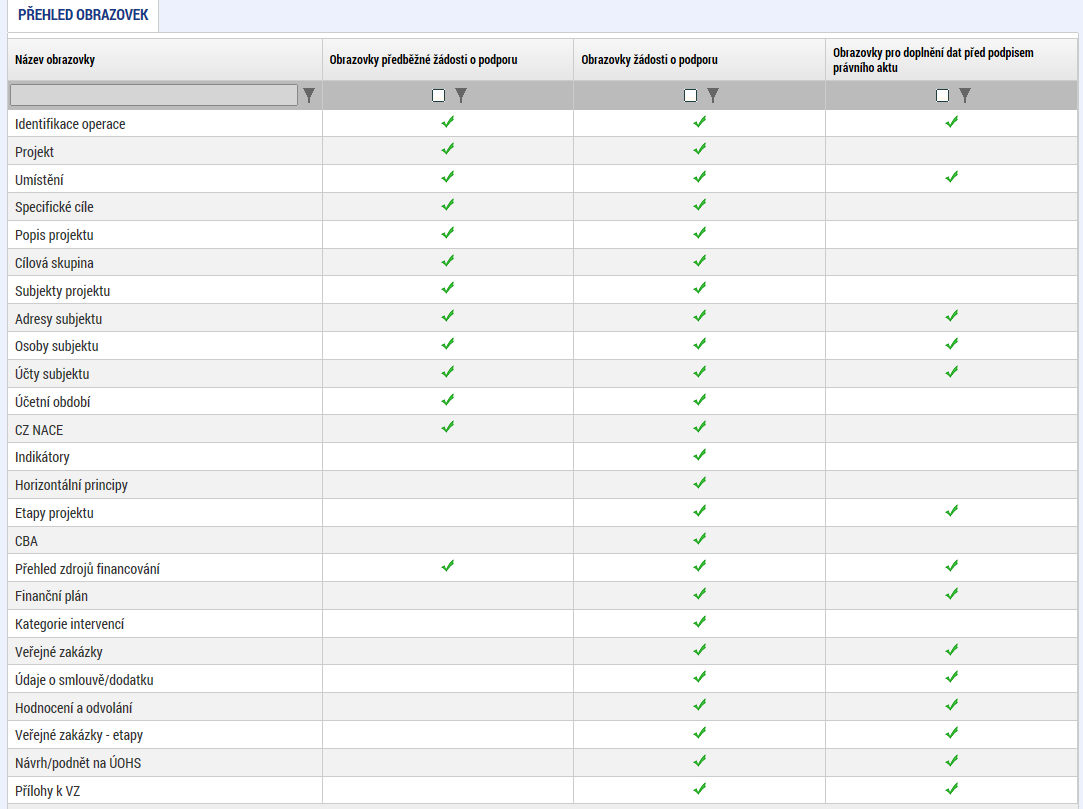1083x809 pixels.
Task: Select the Veřejné zakázky - etapy row
Action: click(x=543, y=735)
